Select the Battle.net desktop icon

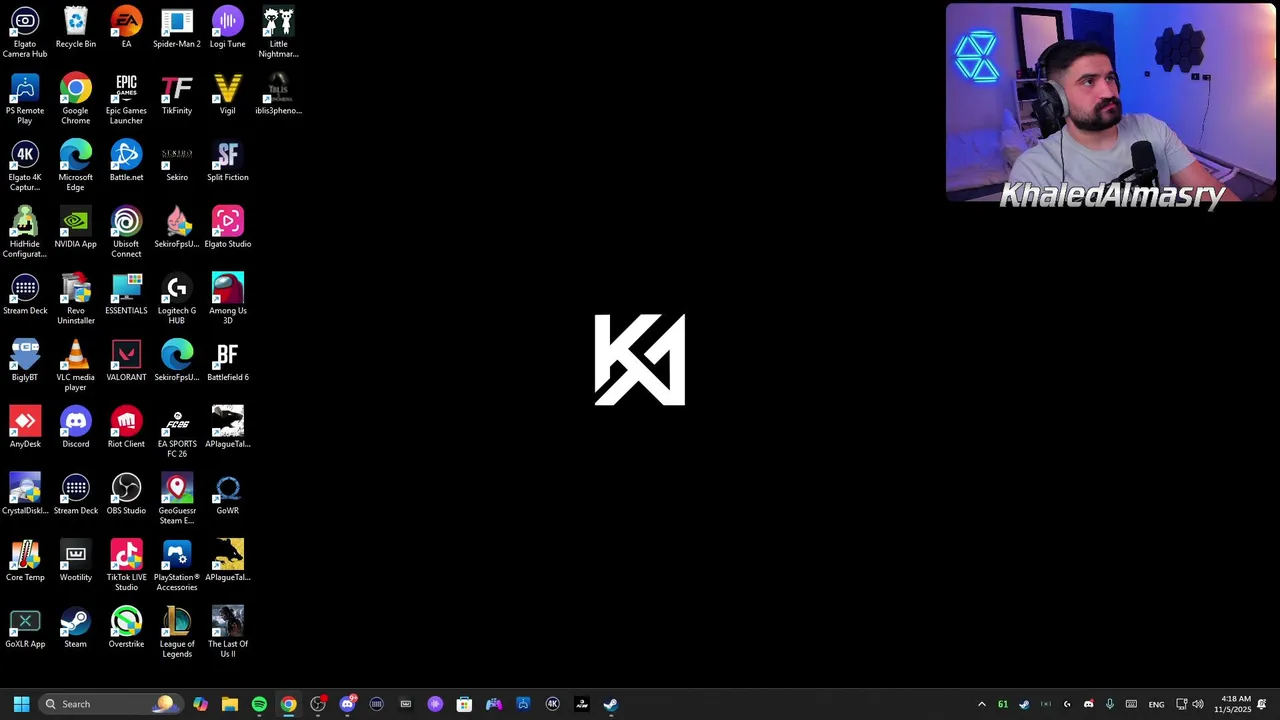pyautogui.click(x=126, y=161)
